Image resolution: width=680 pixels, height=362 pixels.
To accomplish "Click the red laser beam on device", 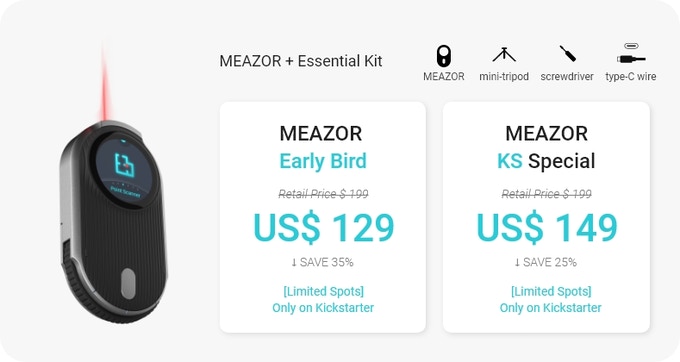I will pos(104,82).
